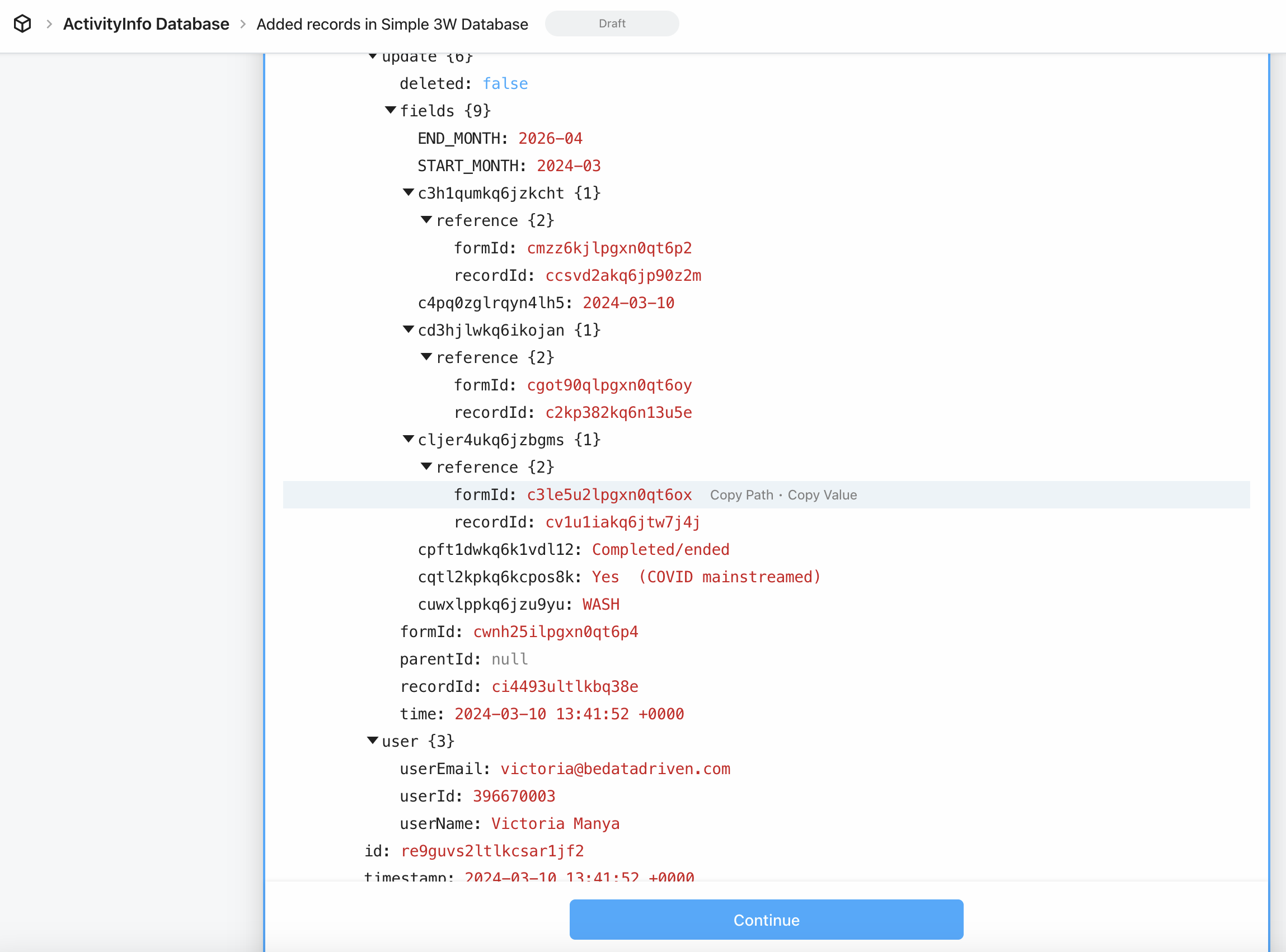Screen dimensions: 1286x952
Task: Collapse reference under cd3hjlwkq6ikojan
Action: tap(426, 357)
